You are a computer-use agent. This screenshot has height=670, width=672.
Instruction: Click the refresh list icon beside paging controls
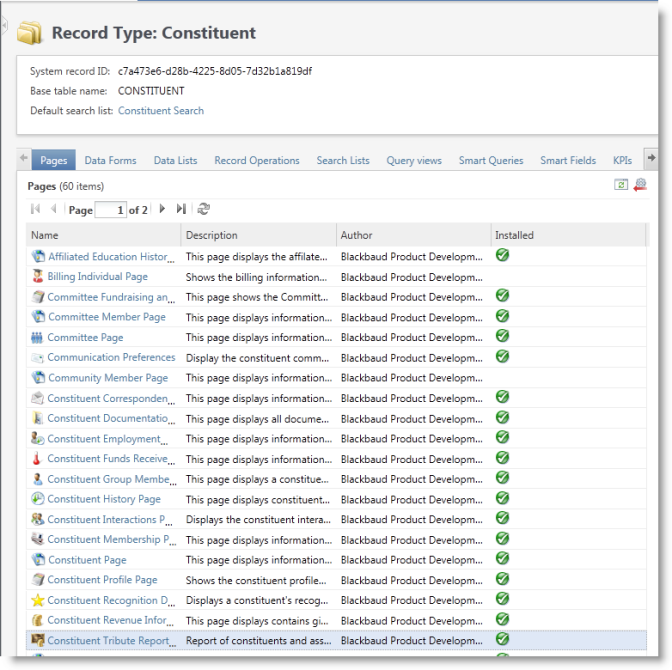(x=204, y=209)
